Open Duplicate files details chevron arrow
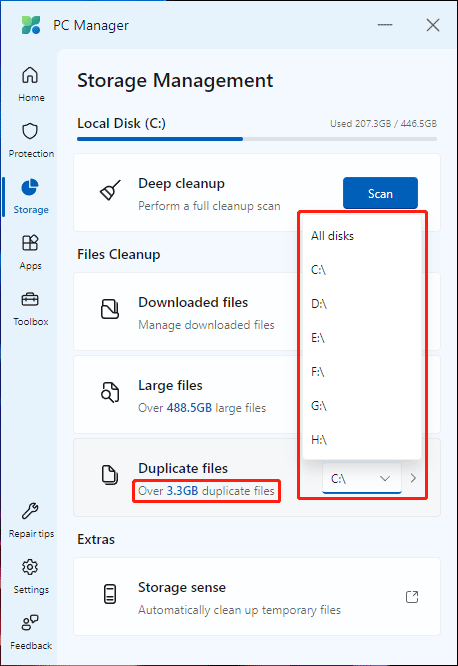 point(413,478)
